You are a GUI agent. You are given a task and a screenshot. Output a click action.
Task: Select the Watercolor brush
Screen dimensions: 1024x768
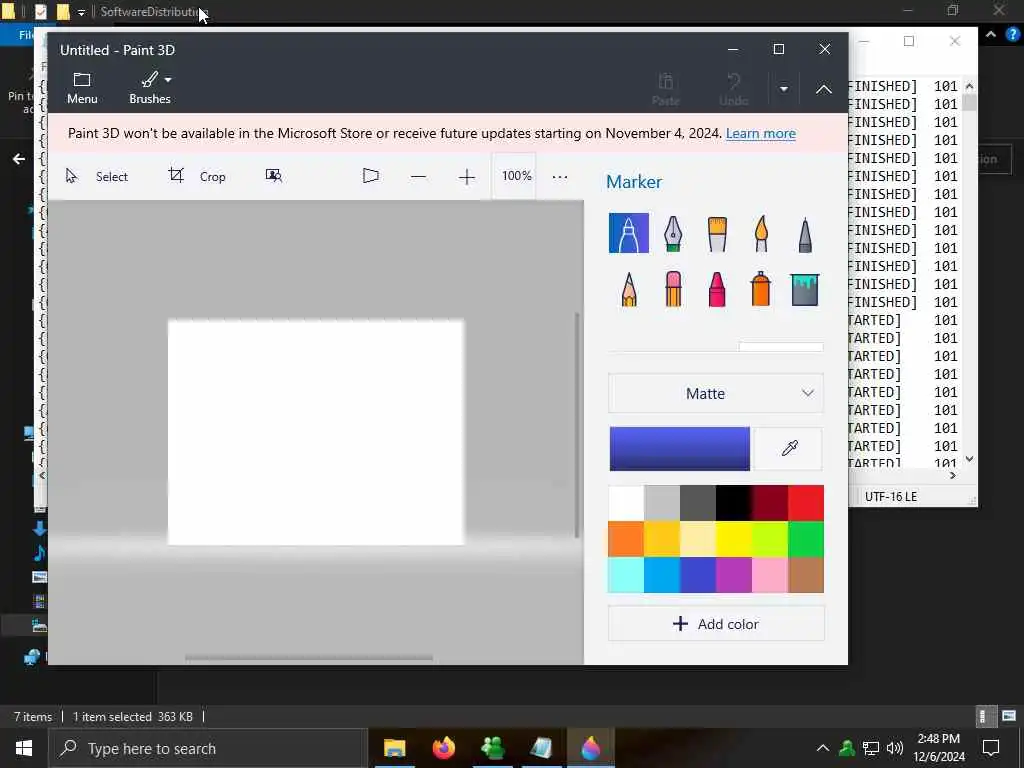[x=761, y=233]
